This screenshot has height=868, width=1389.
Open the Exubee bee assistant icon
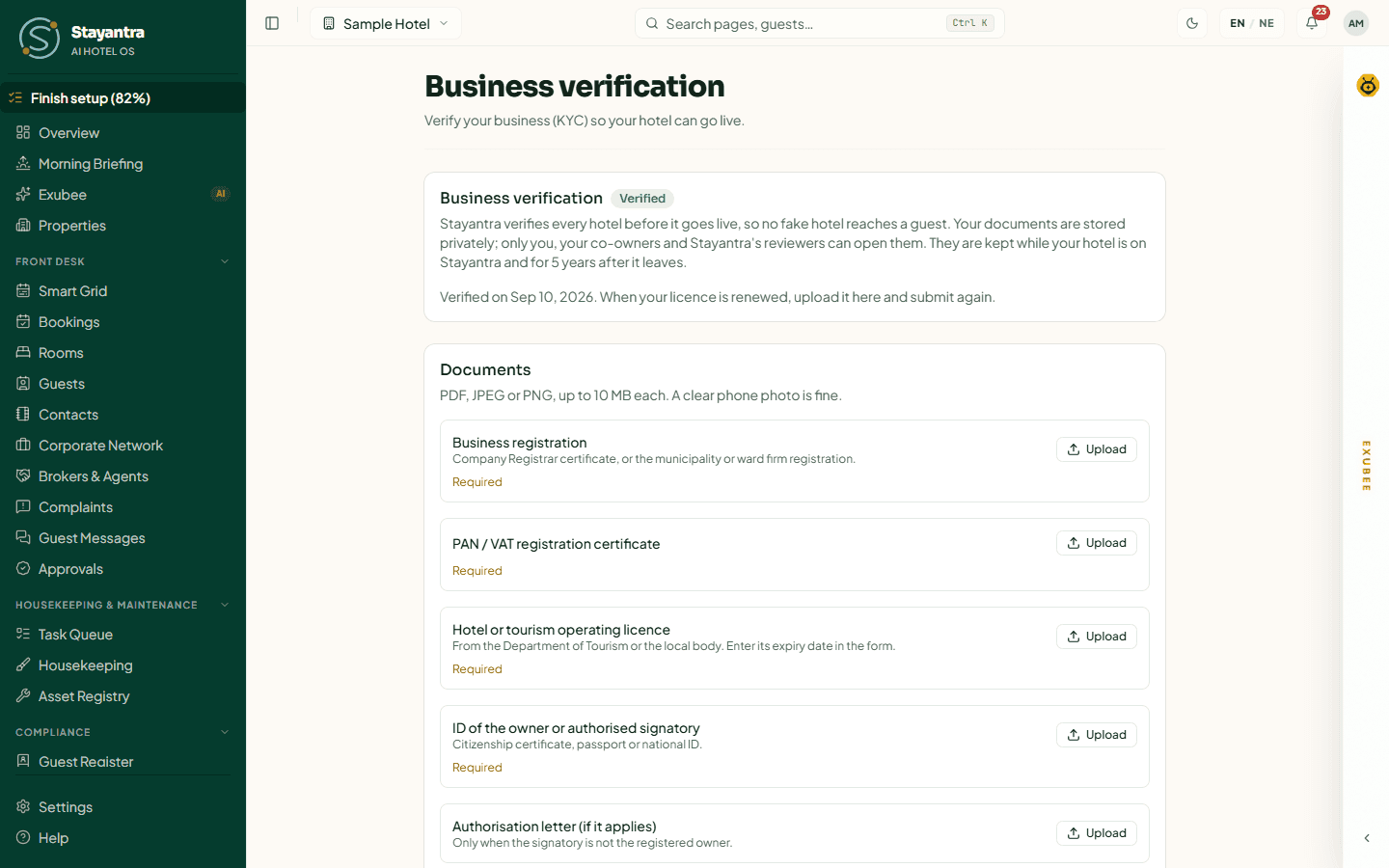click(1368, 86)
